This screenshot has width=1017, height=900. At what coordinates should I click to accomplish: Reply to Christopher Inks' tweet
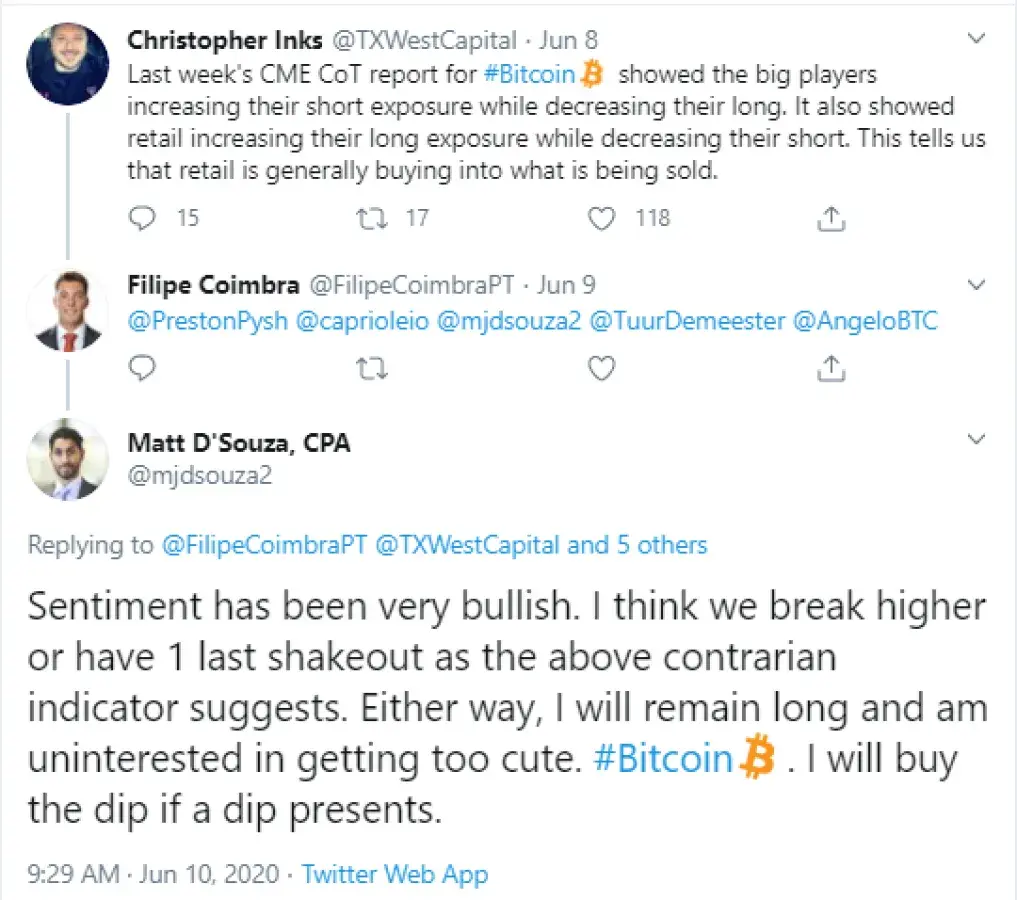pyautogui.click(x=144, y=217)
